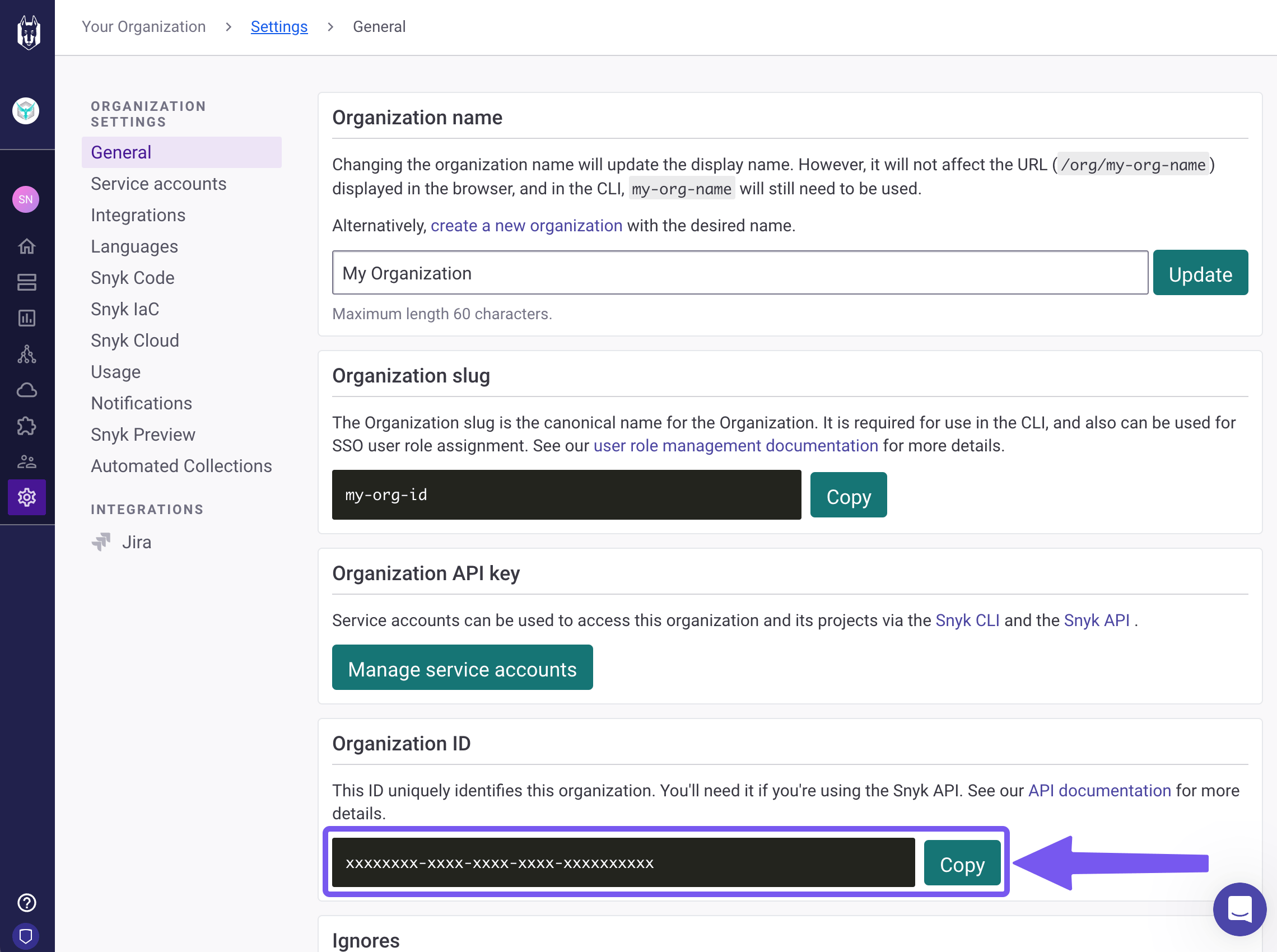
Task: Go to the Dashboard home icon
Action: (x=26, y=246)
